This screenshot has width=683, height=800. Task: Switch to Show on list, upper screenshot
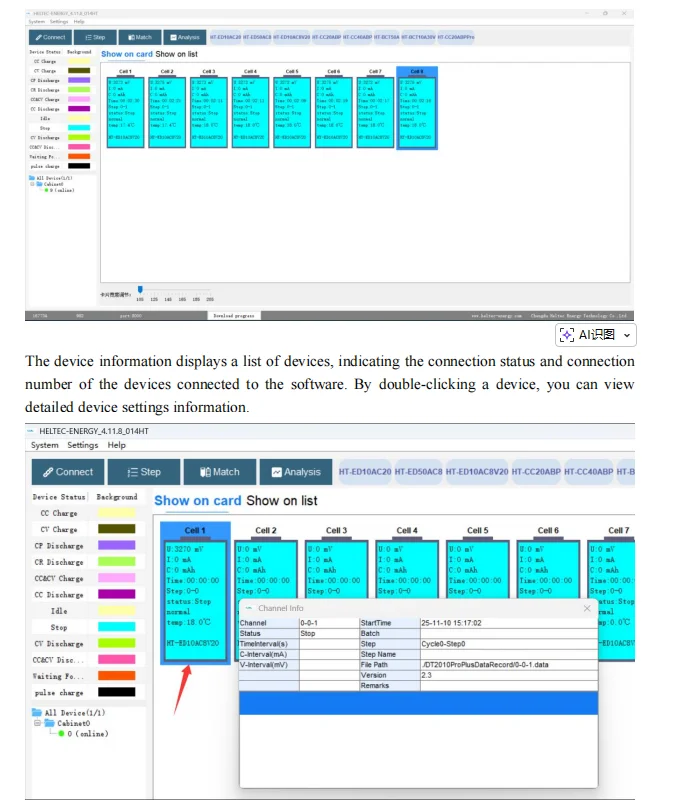[176, 54]
